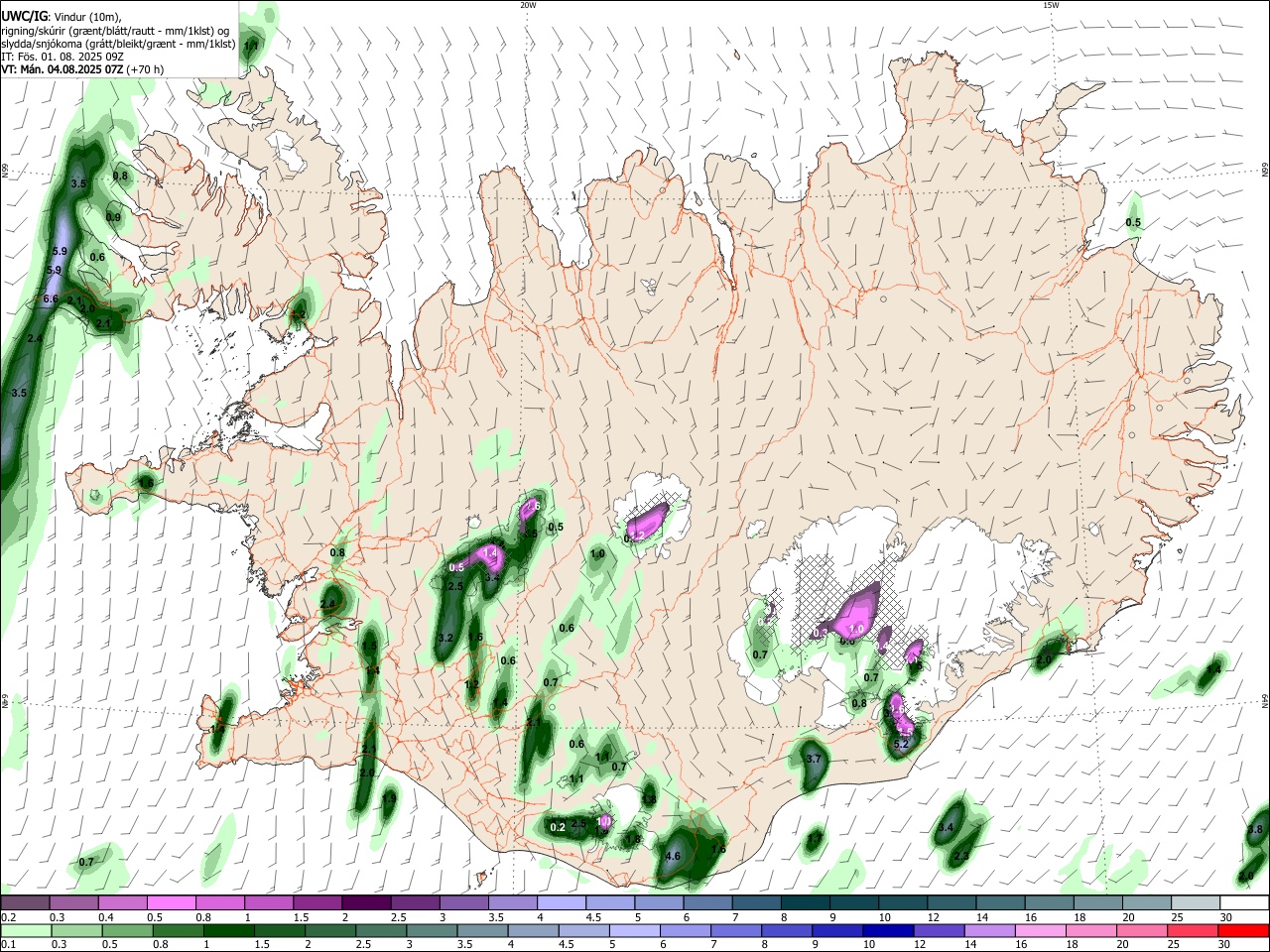Click the 0.2-0.3 dark mauve snow swatch
This screenshot has height=952, width=1270.
(25, 903)
